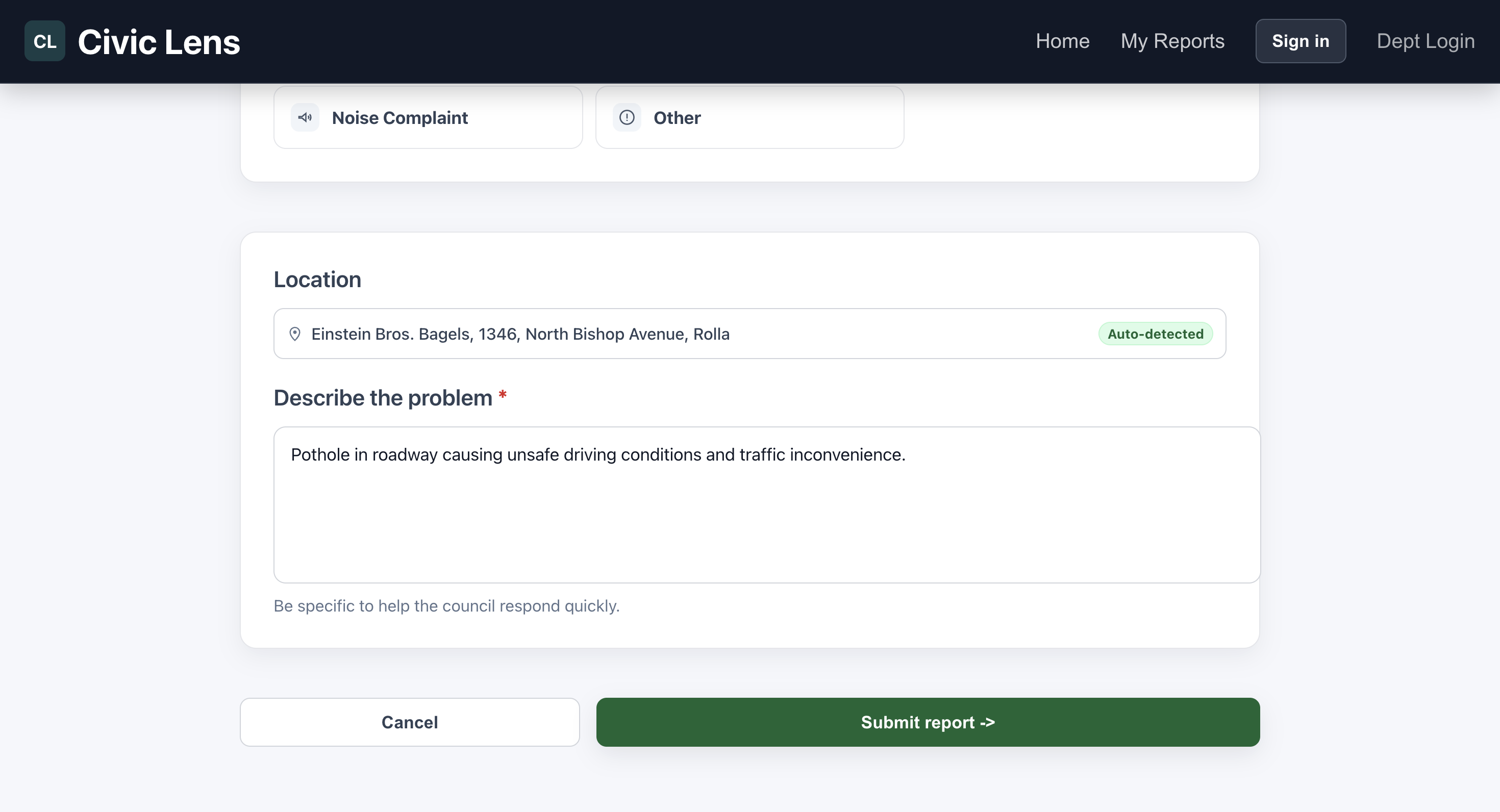Click the speaker icon for Noise Complaint
1500x812 pixels.
305,118
